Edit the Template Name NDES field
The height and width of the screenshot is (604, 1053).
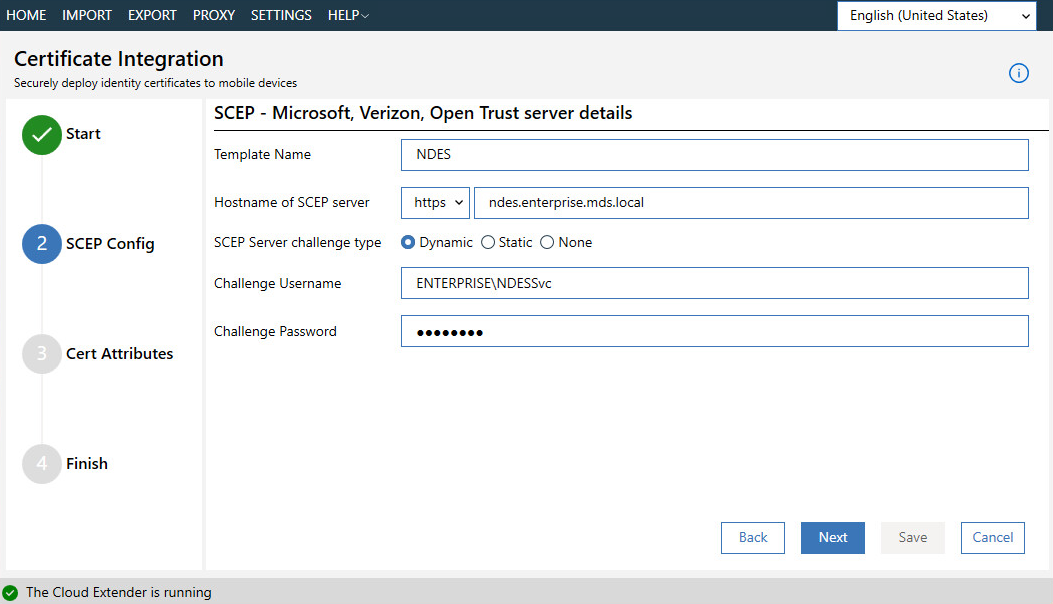(x=713, y=154)
